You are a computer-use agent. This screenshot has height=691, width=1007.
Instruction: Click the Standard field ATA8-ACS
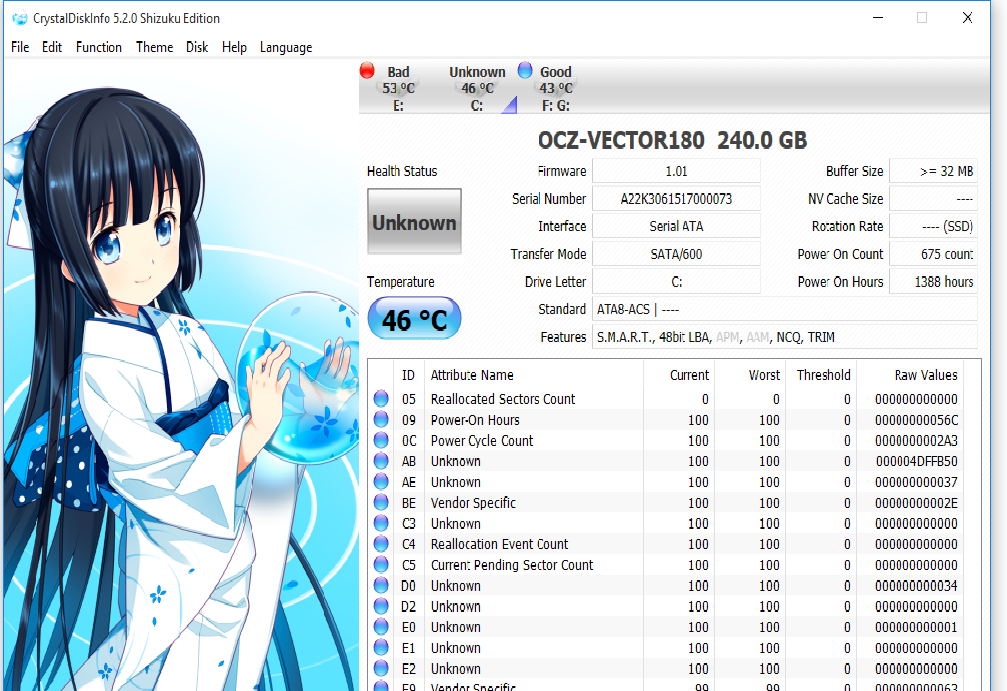(785, 310)
